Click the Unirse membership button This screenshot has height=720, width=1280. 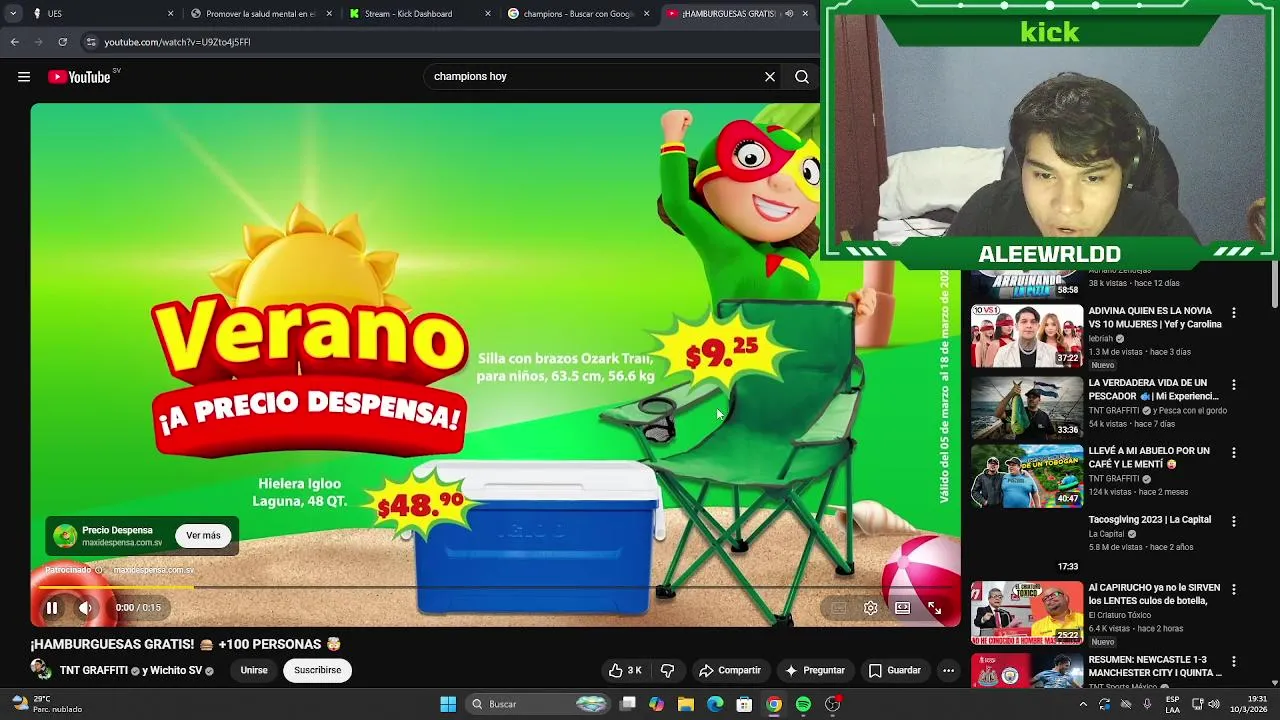tap(254, 670)
